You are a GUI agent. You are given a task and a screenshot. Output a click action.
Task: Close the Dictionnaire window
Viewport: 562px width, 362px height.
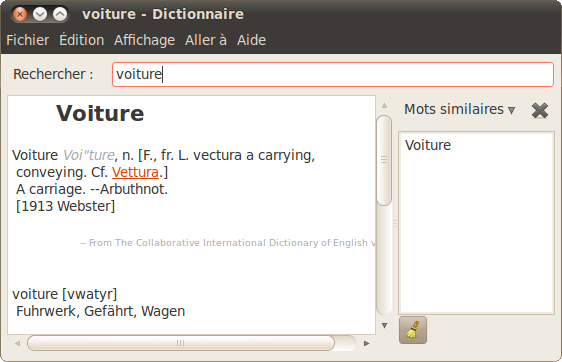point(20,14)
